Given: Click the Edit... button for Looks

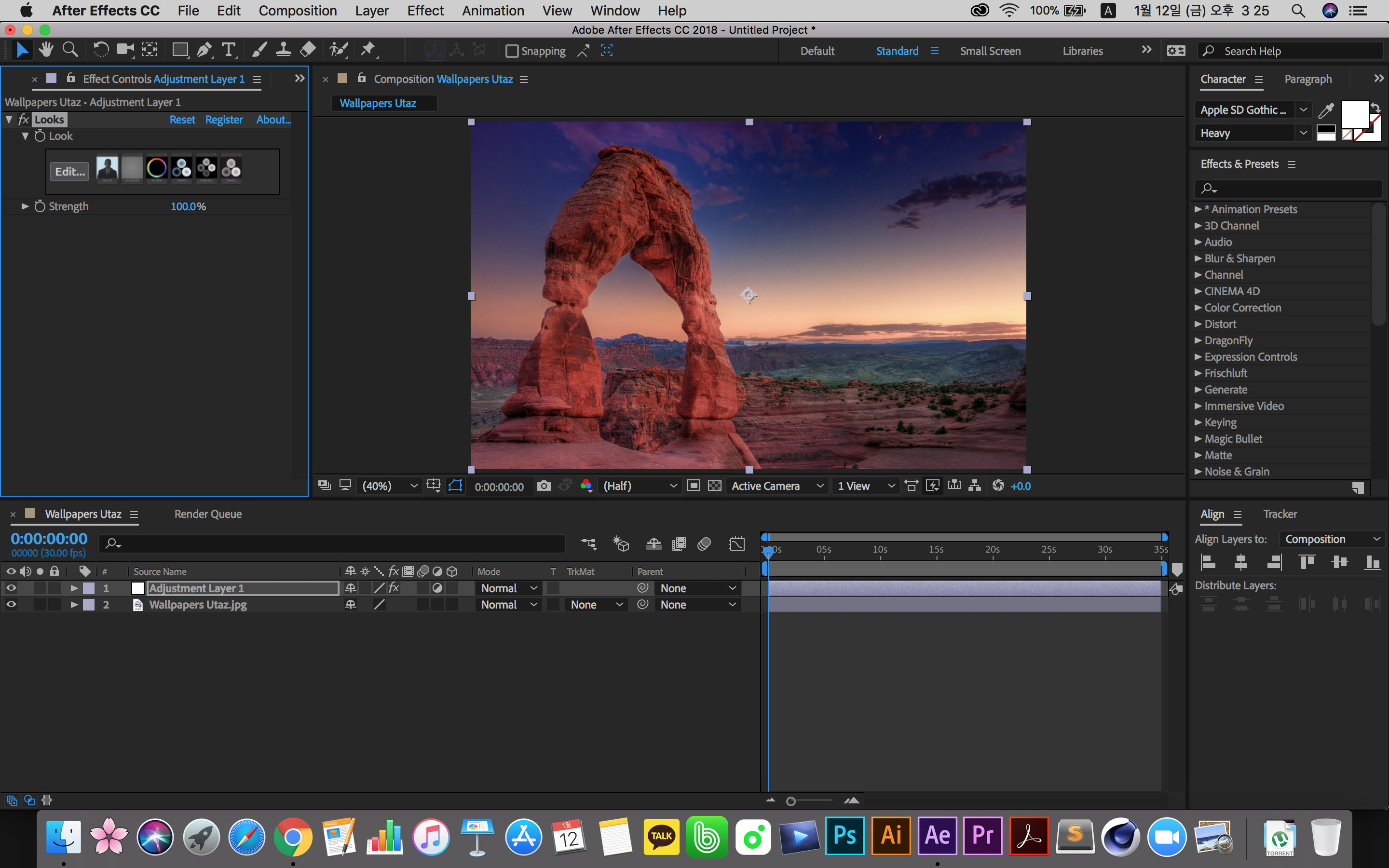Looking at the screenshot, I should tap(70, 171).
